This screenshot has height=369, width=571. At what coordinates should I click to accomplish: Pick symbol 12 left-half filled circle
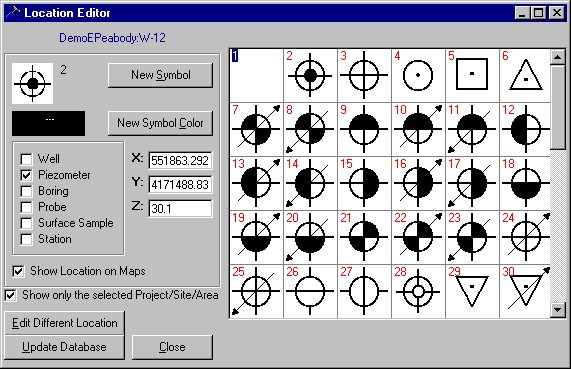525,129
